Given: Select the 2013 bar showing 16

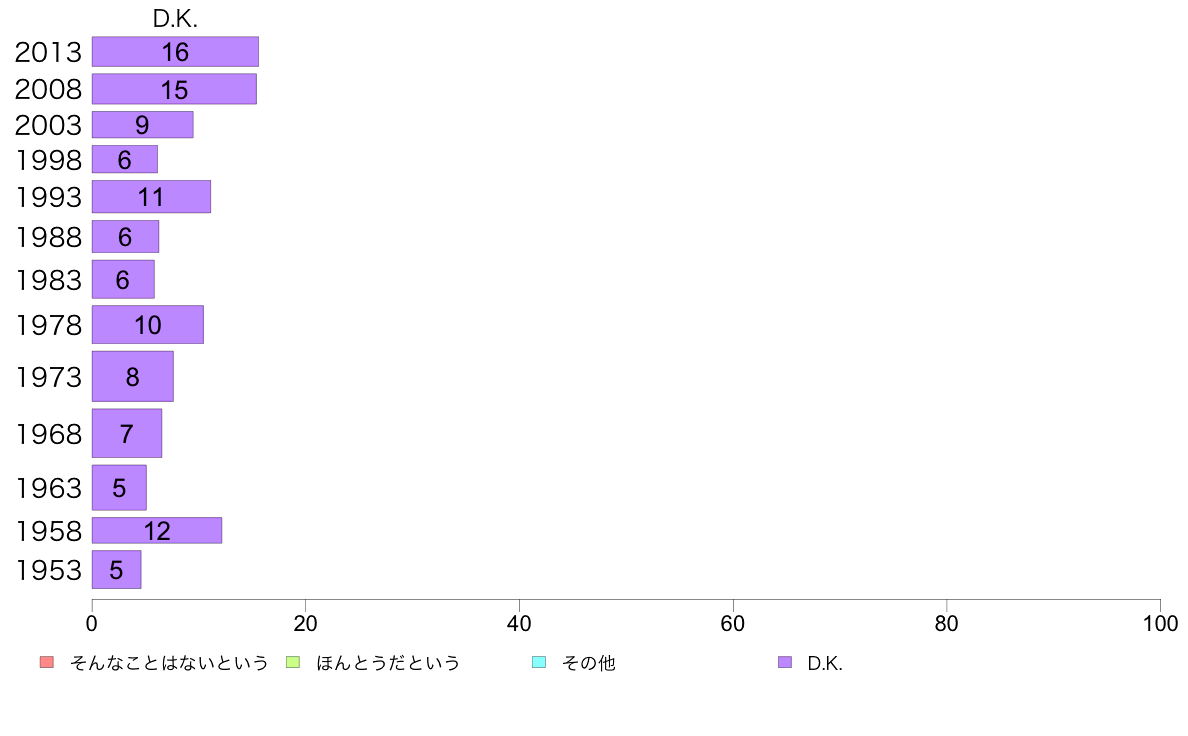Looking at the screenshot, I should (175, 52).
